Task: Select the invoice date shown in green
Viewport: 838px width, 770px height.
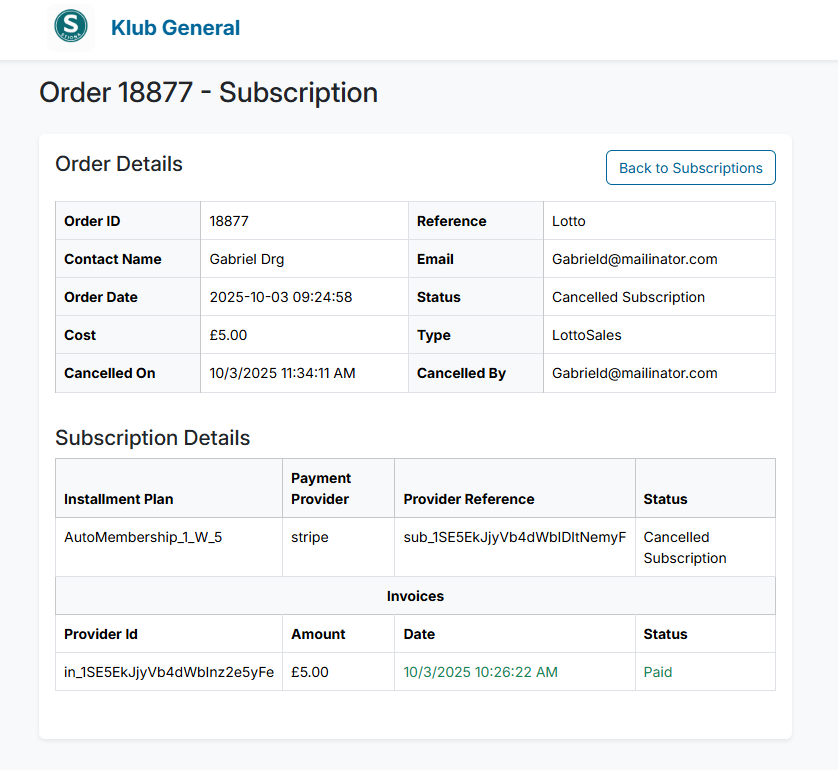Action: [480, 672]
